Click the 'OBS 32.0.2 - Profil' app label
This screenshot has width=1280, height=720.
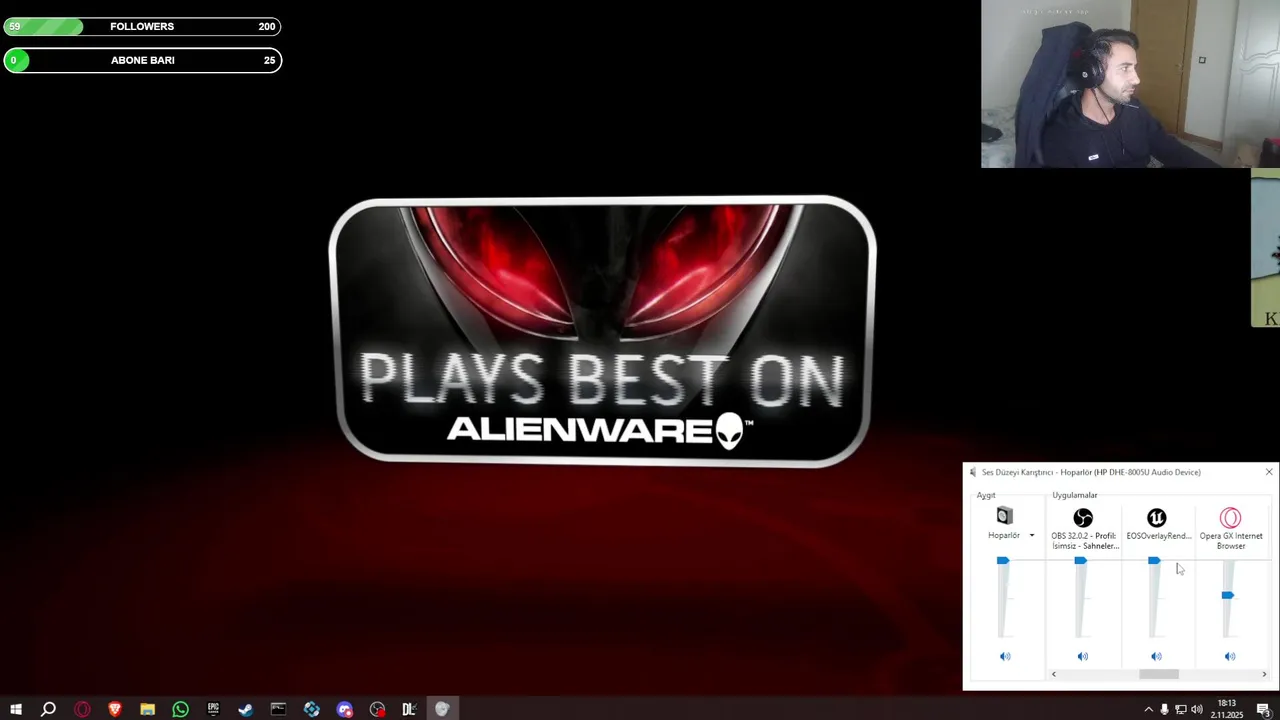pyautogui.click(x=1084, y=541)
